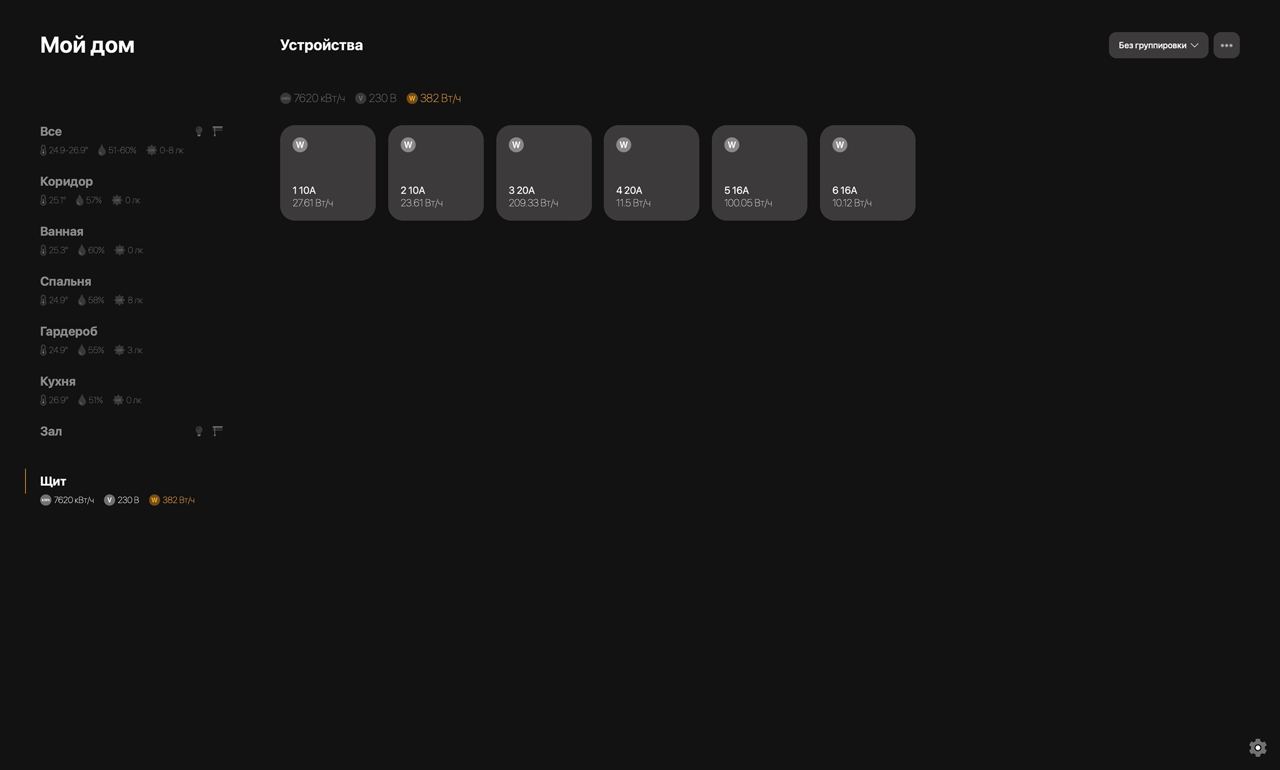Image resolution: width=1280 pixels, height=770 pixels.
Task: Click the W icon on the 5 16A card
Action: (x=732, y=145)
